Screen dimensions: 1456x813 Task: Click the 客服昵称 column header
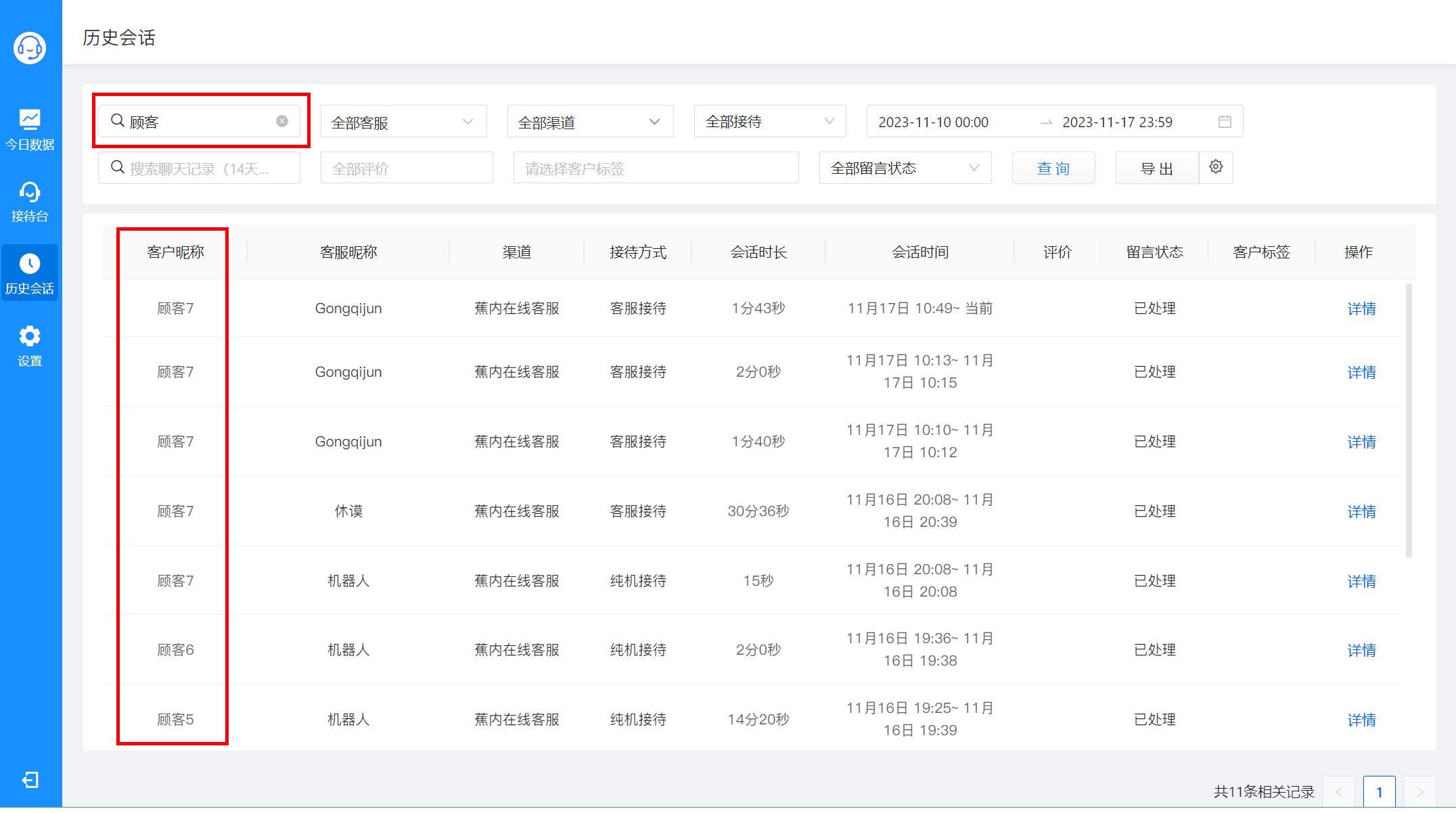coord(348,252)
